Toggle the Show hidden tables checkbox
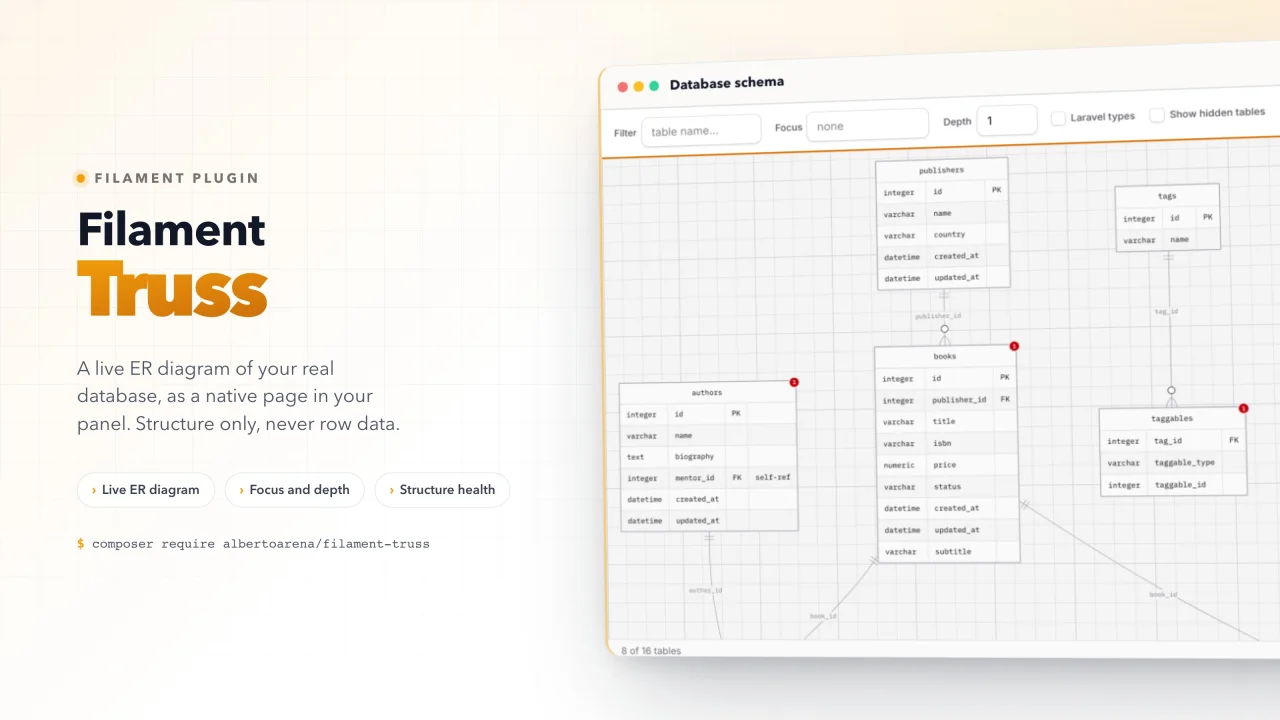 click(1157, 115)
